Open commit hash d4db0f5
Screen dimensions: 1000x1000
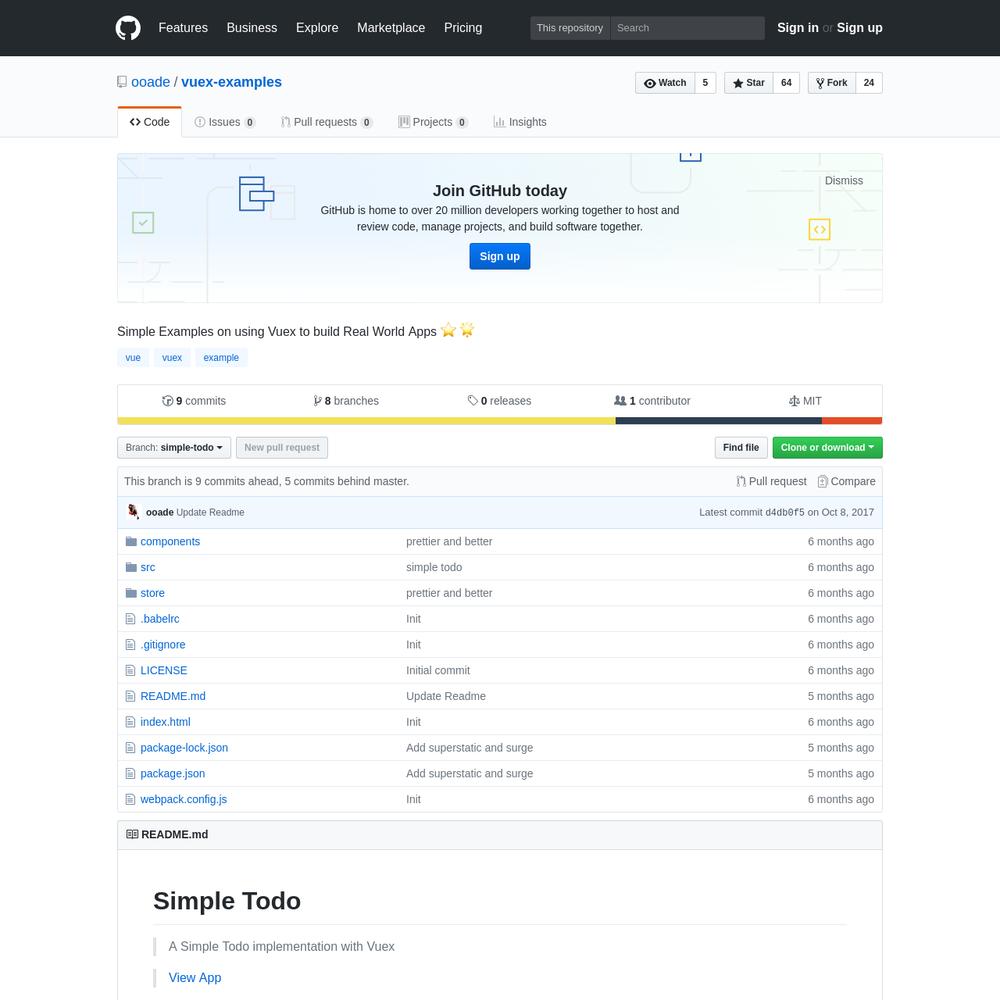[785, 512]
